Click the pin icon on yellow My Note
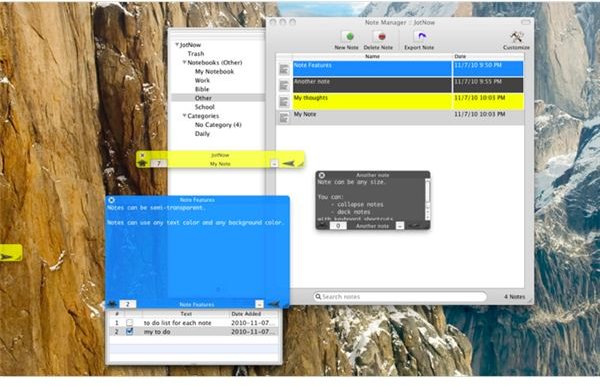 (142, 163)
